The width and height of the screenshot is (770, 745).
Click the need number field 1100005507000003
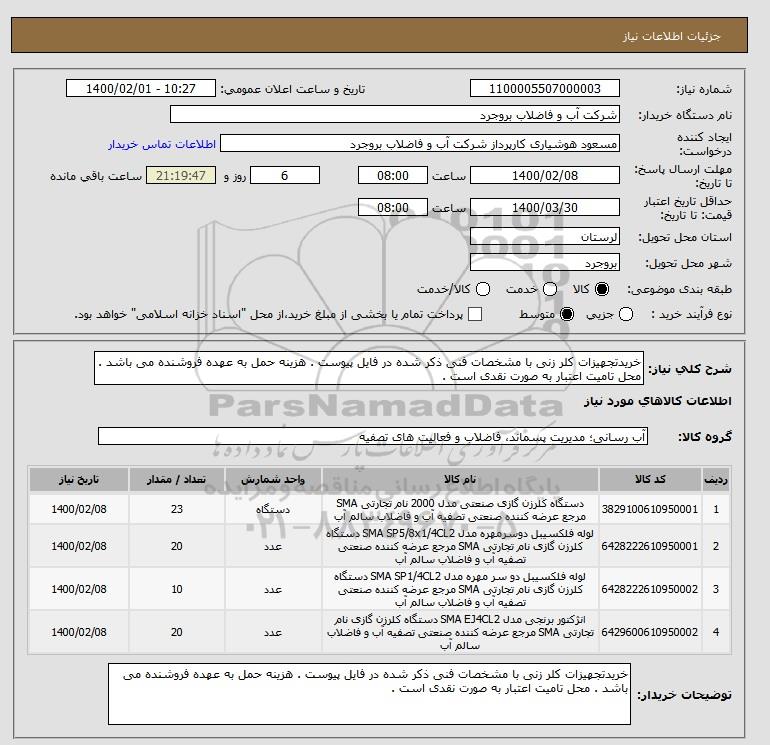pos(545,88)
